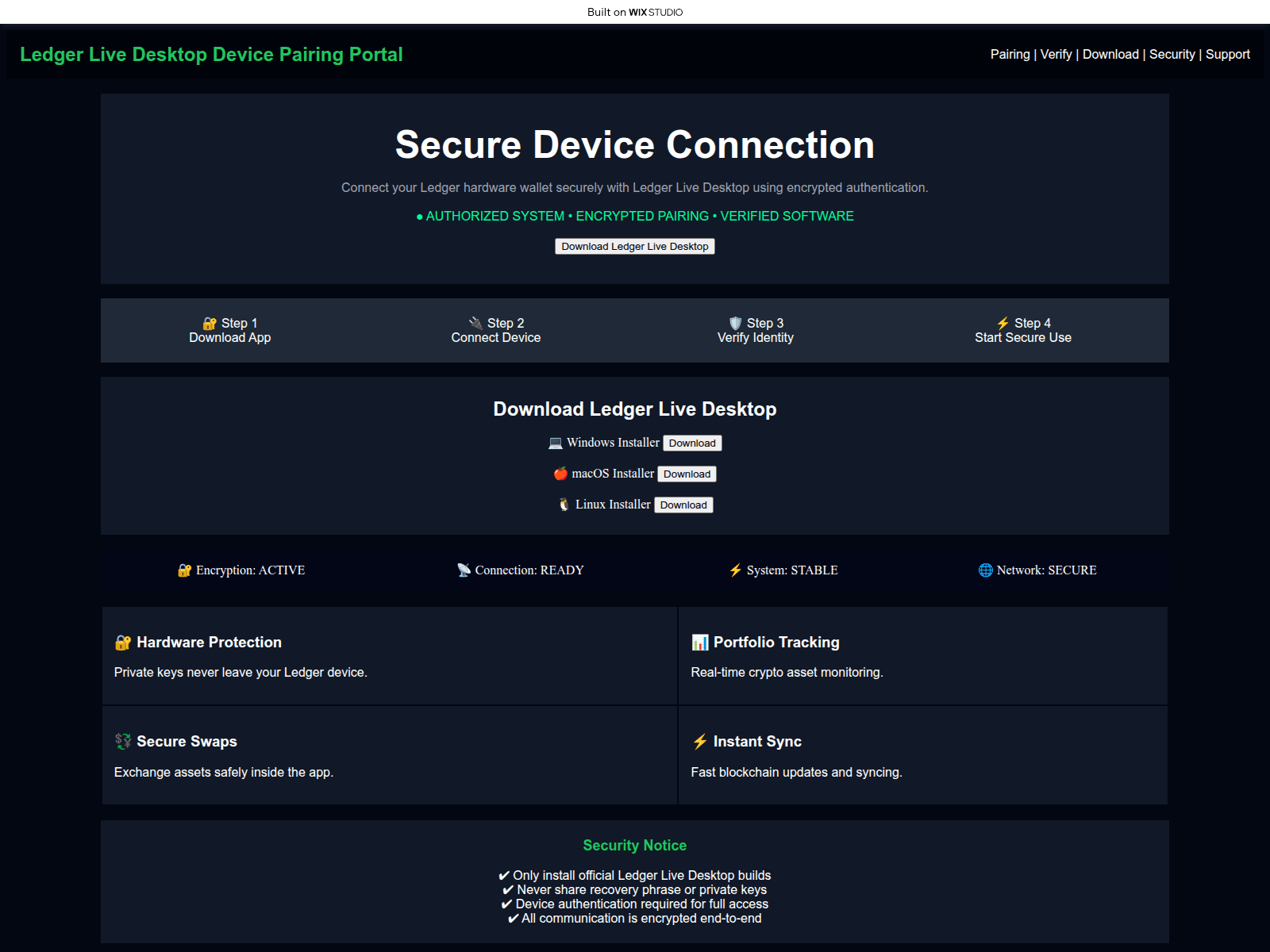
Task: Click the Connection: READY status text
Action: point(529,570)
